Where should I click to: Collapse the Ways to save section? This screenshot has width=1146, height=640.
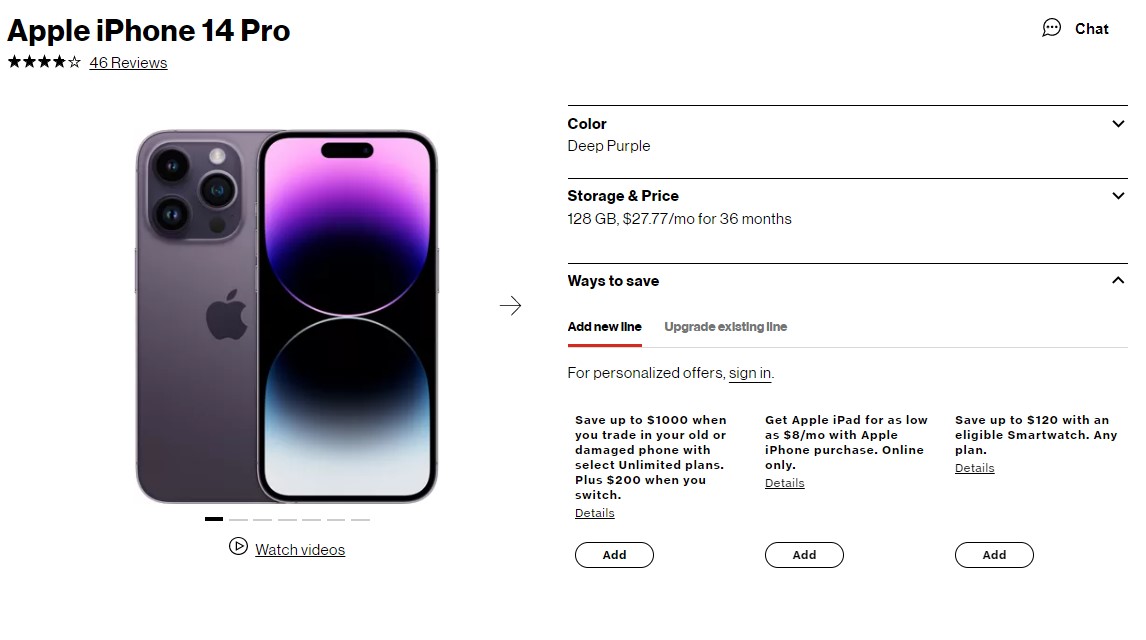tap(1118, 281)
